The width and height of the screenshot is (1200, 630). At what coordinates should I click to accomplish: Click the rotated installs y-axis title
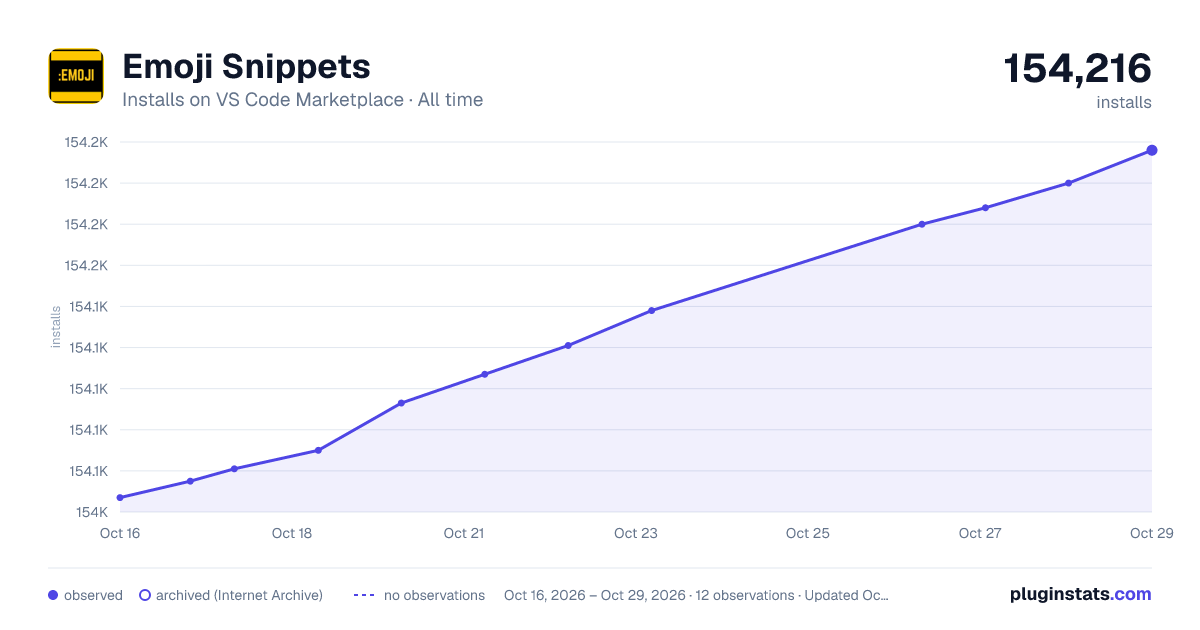[x=56, y=327]
